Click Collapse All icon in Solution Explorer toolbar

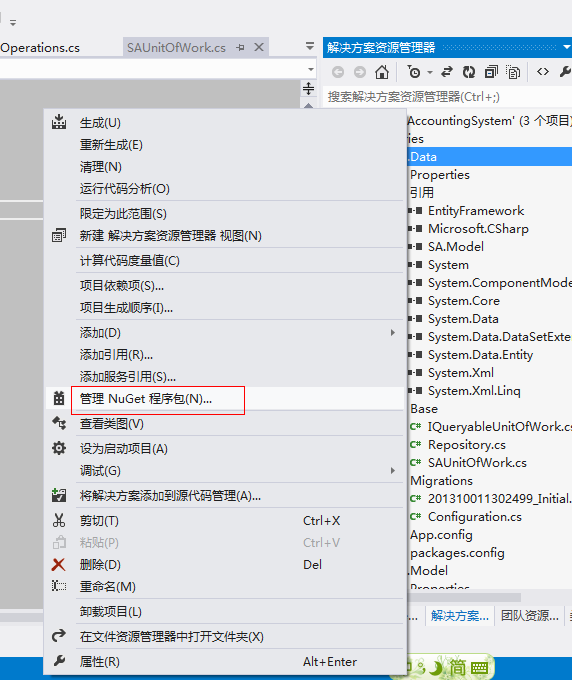491,72
